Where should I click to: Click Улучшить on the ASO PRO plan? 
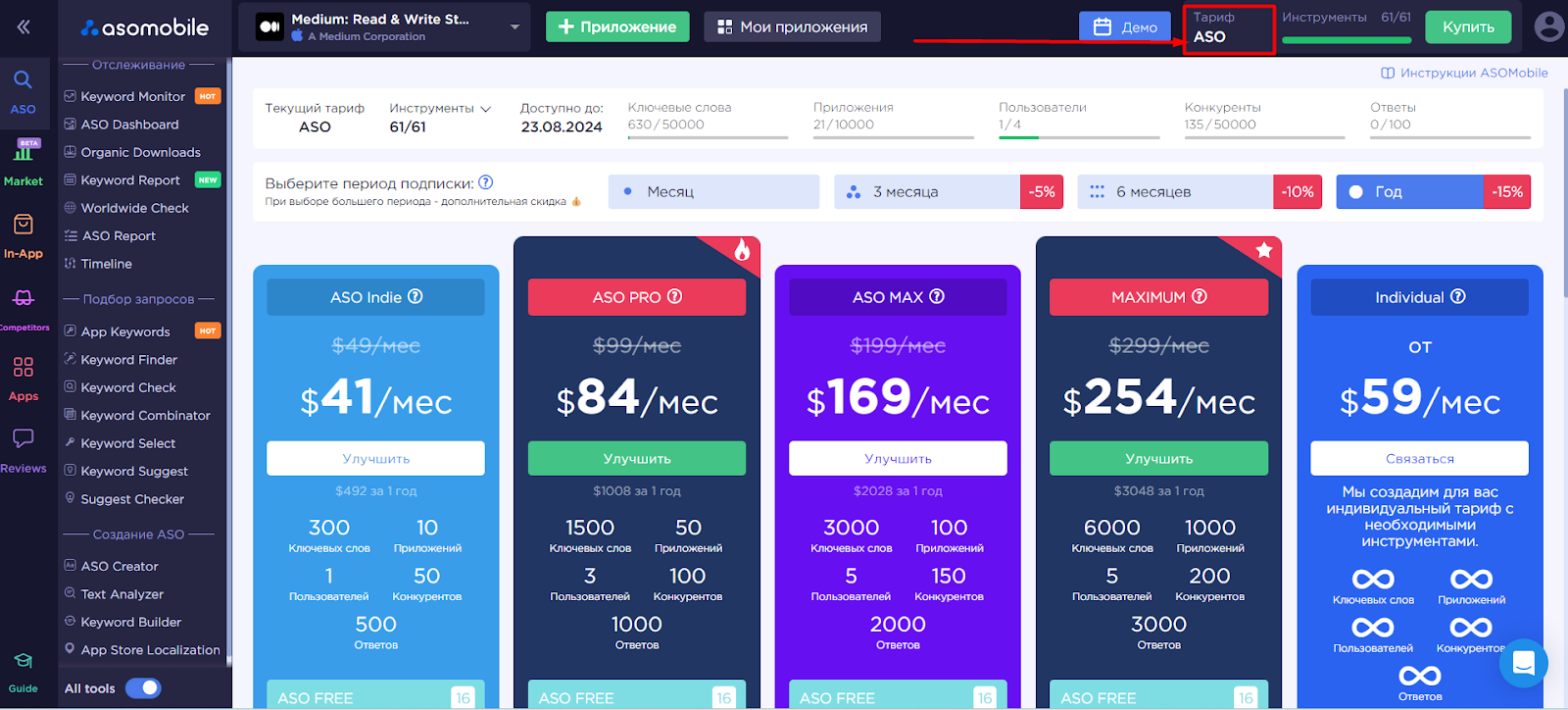(637, 458)
